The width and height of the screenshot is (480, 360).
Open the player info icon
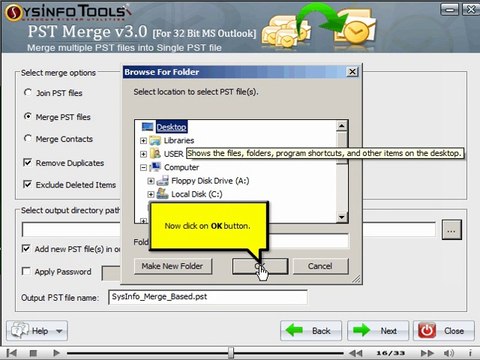(470, 353)
